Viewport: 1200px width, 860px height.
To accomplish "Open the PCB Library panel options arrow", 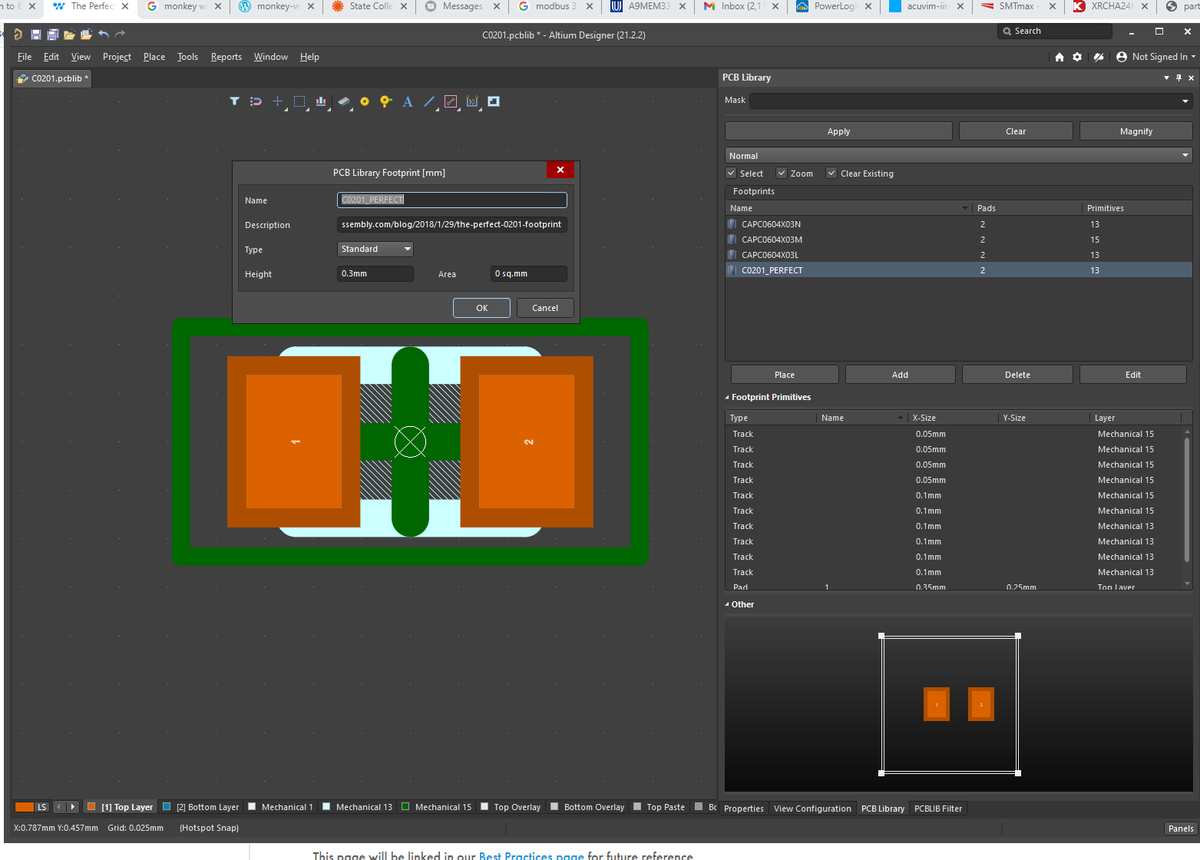I will click(1168, 77).
